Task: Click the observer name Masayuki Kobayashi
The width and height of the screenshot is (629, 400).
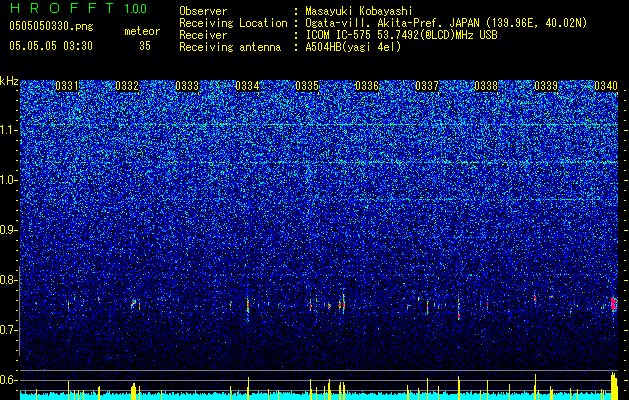Action: pos(359,11)
